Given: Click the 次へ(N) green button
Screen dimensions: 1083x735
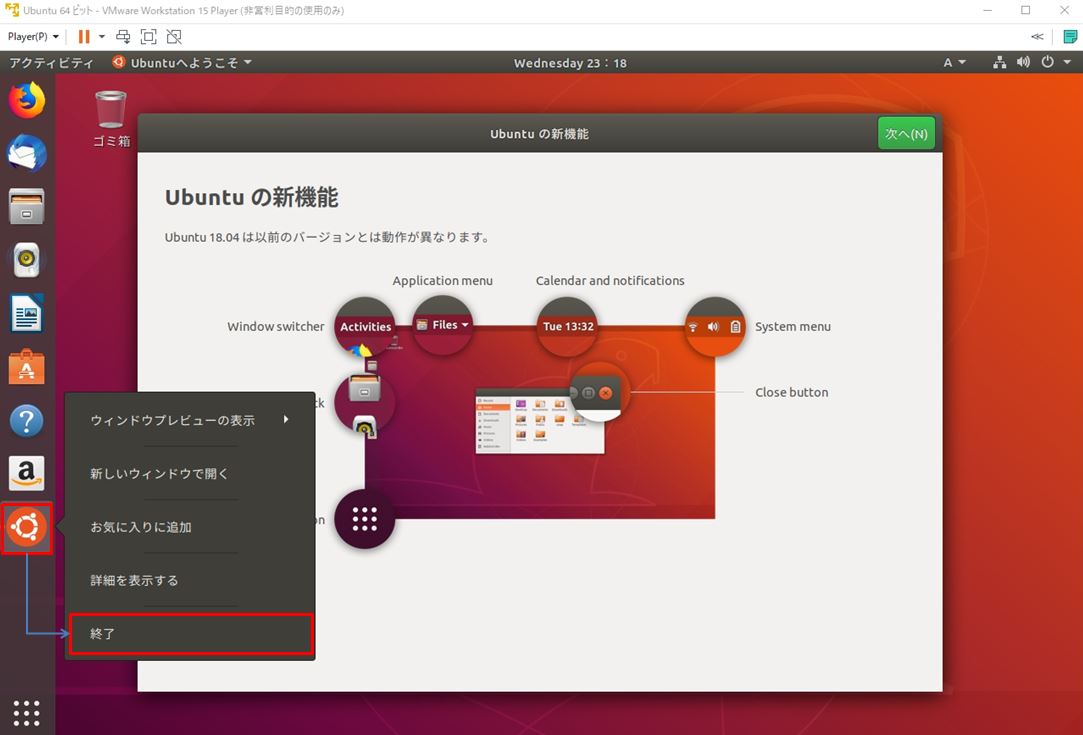Looking at the screenshot, I should pyautogui.click(x=906, y=133).
